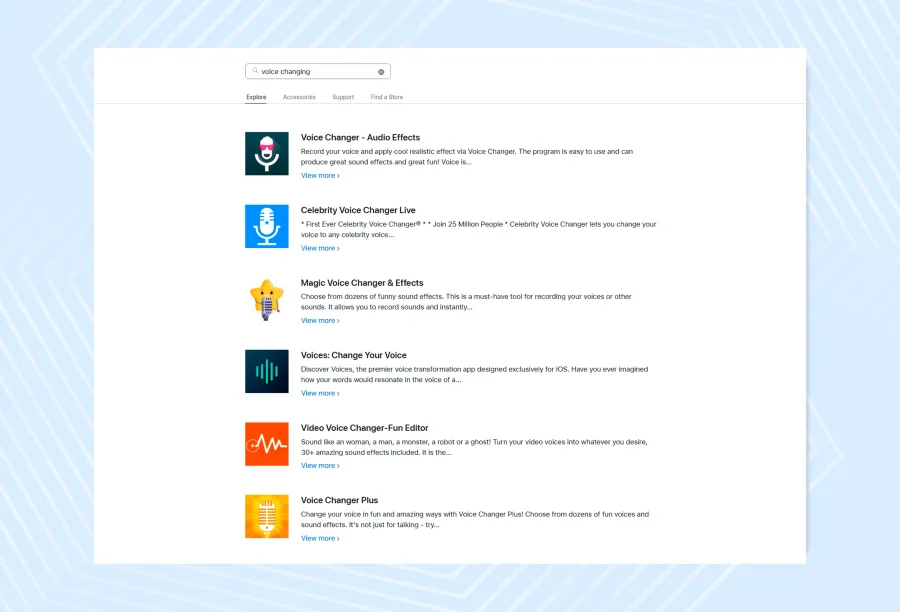This screenshot has width=900, height=612.
Task: Select the Find a Store tab
Action: tap(387, 97)
